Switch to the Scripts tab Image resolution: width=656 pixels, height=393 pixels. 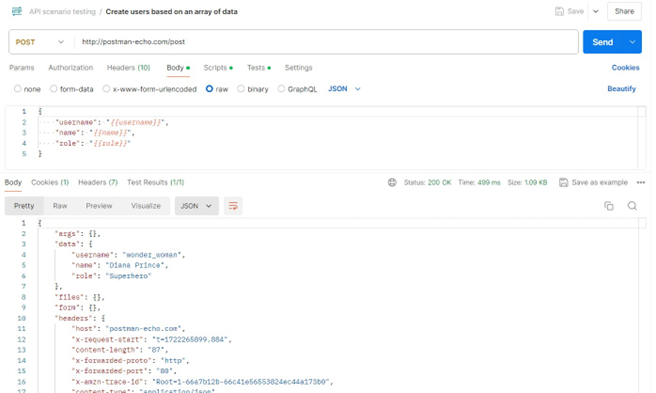click(218, 68)
